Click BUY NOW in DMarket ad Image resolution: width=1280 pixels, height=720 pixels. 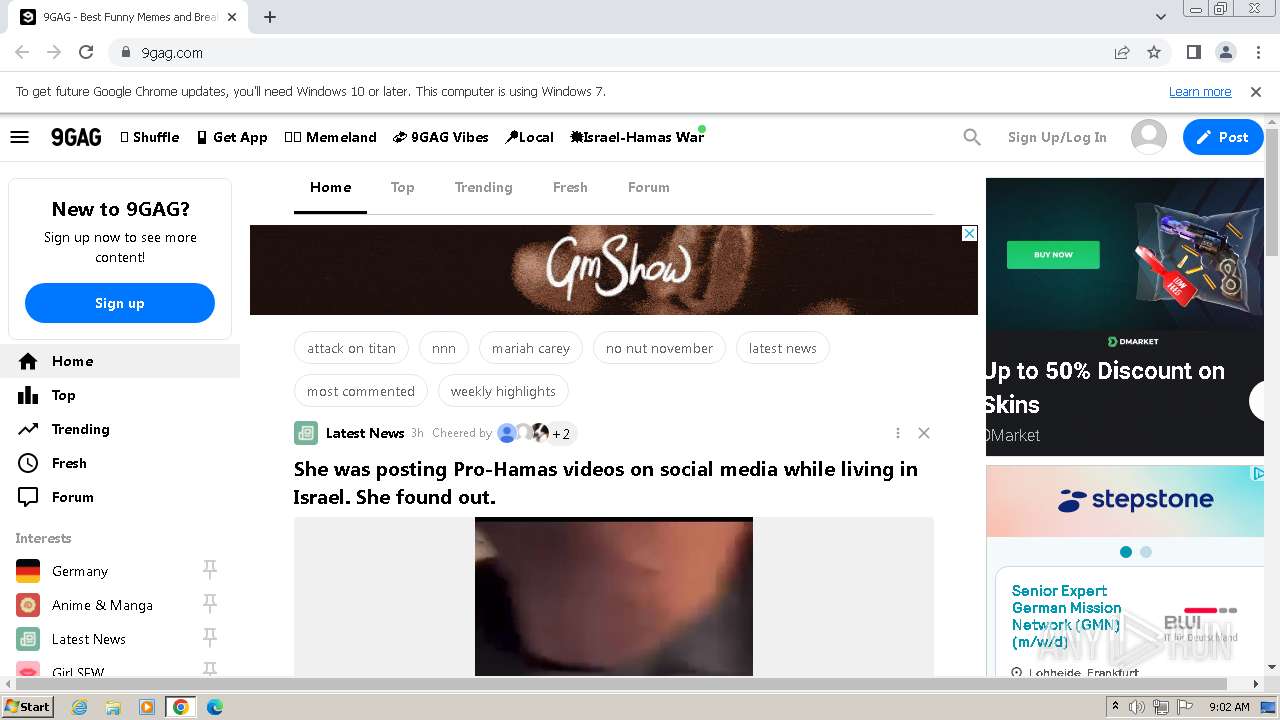pos(1053,254)
